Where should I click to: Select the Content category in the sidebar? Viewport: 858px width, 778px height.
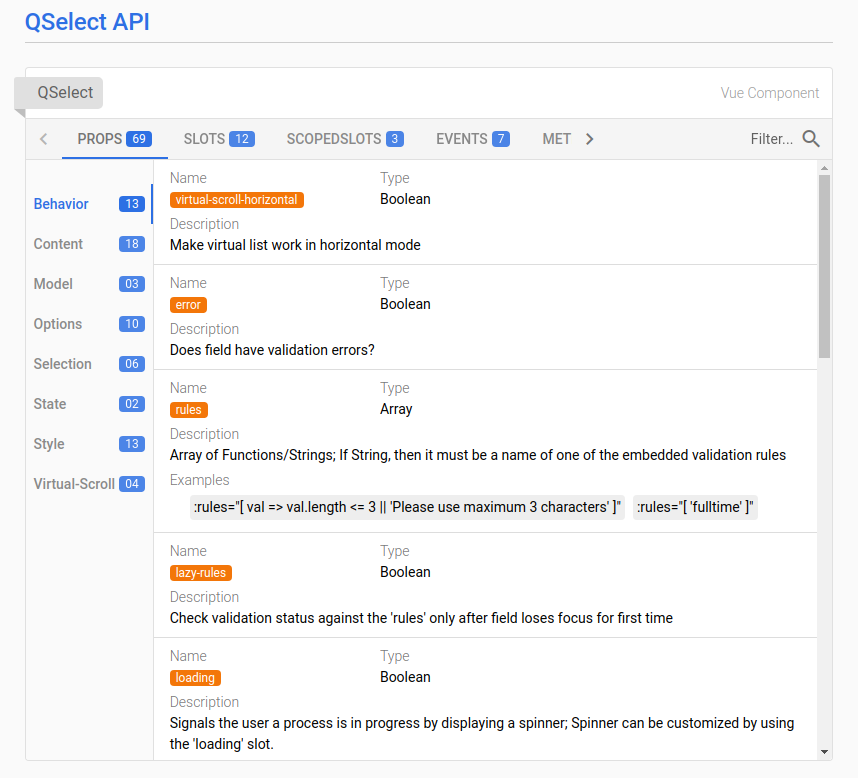58,244
